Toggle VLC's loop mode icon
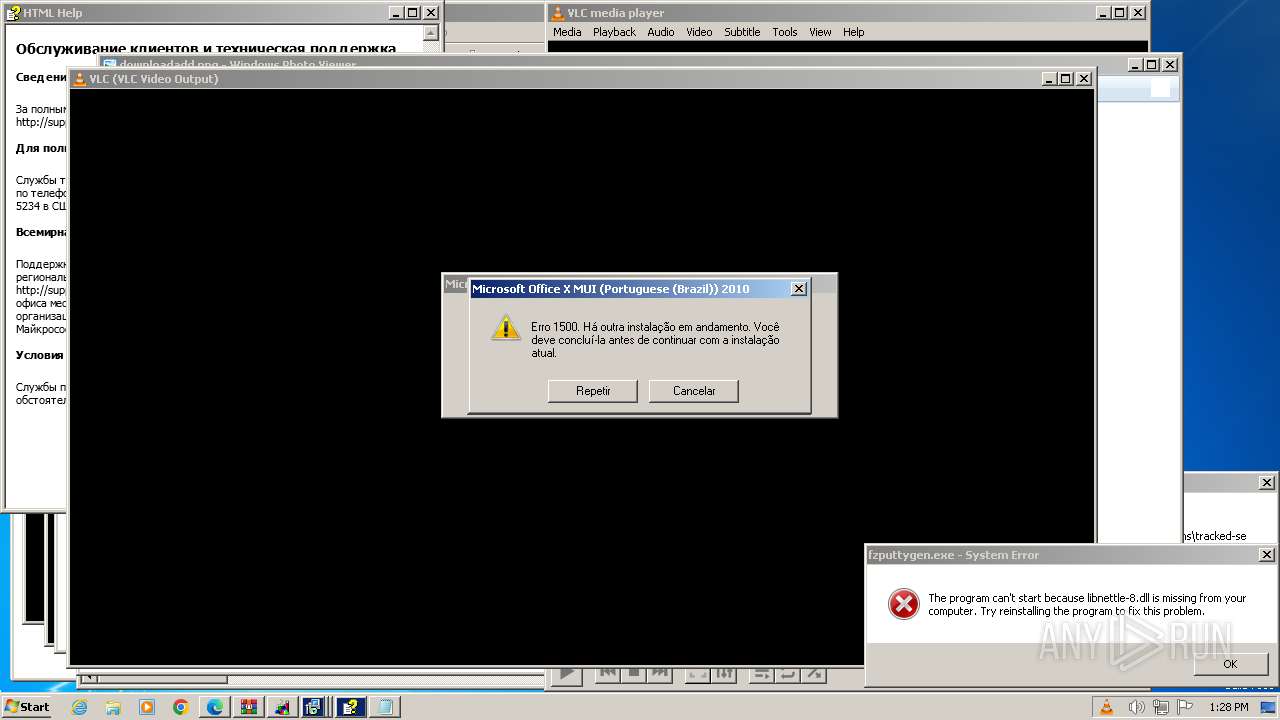The image size is (1280, 720). (x=788, y=674)
